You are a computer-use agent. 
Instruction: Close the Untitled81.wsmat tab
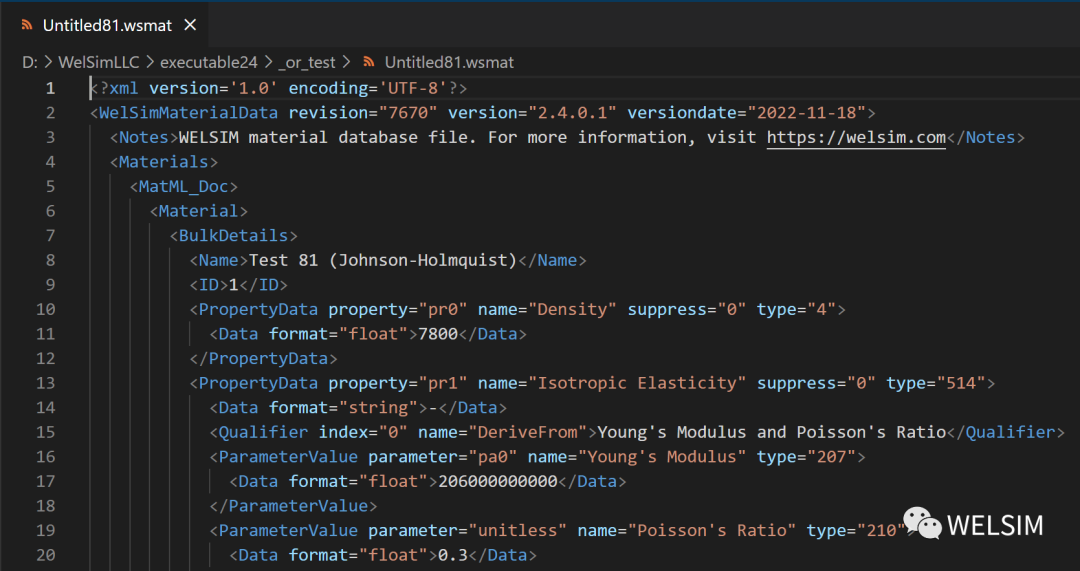[191, 25]
